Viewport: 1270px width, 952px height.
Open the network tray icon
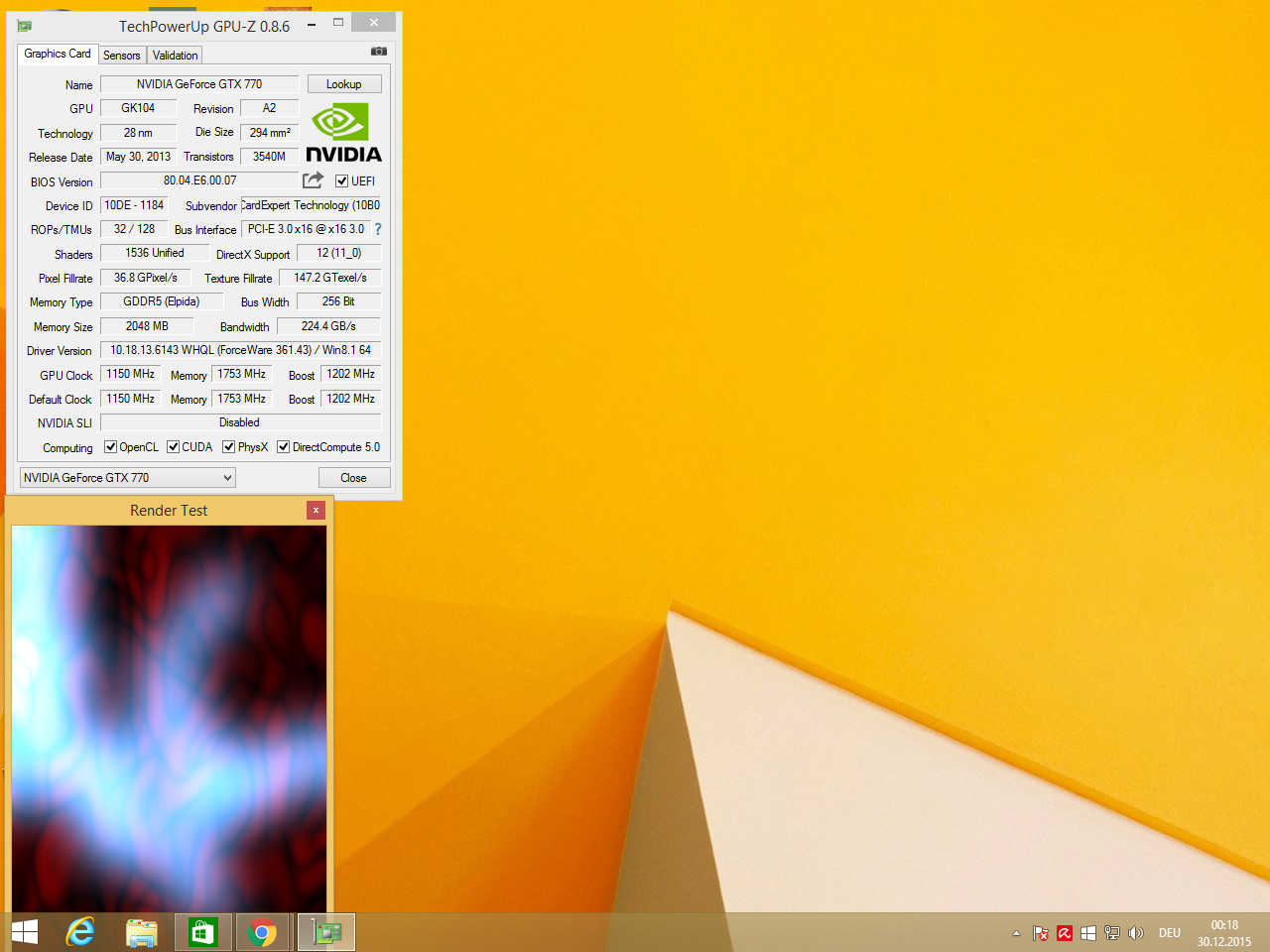click(1112, 933)
